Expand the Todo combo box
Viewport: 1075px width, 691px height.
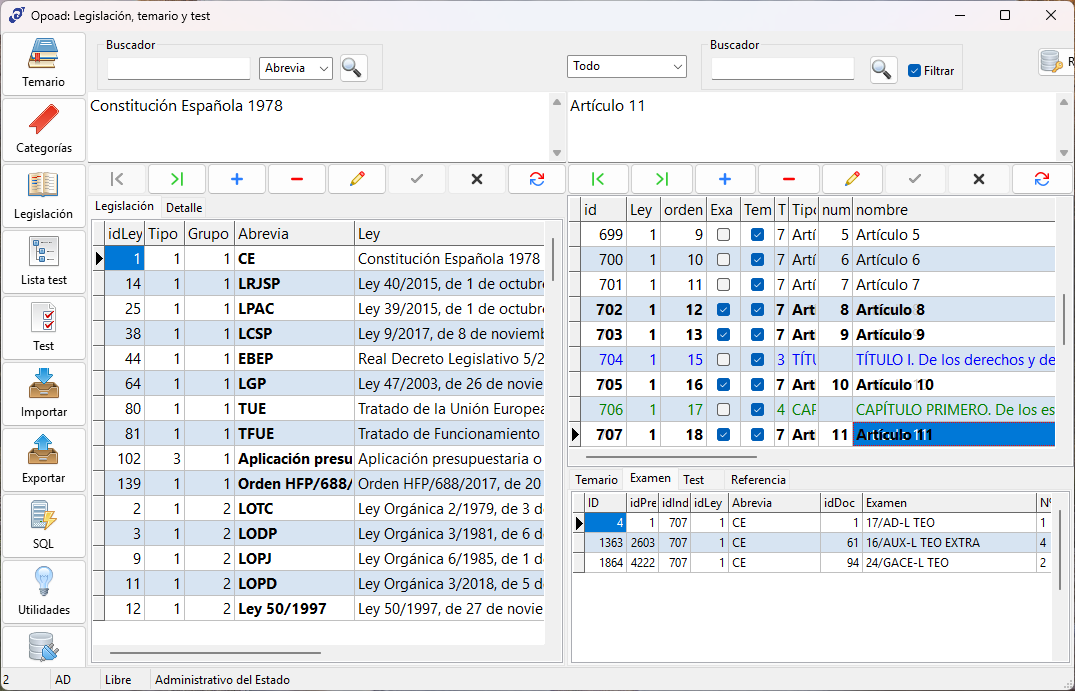tap(627, 66)
